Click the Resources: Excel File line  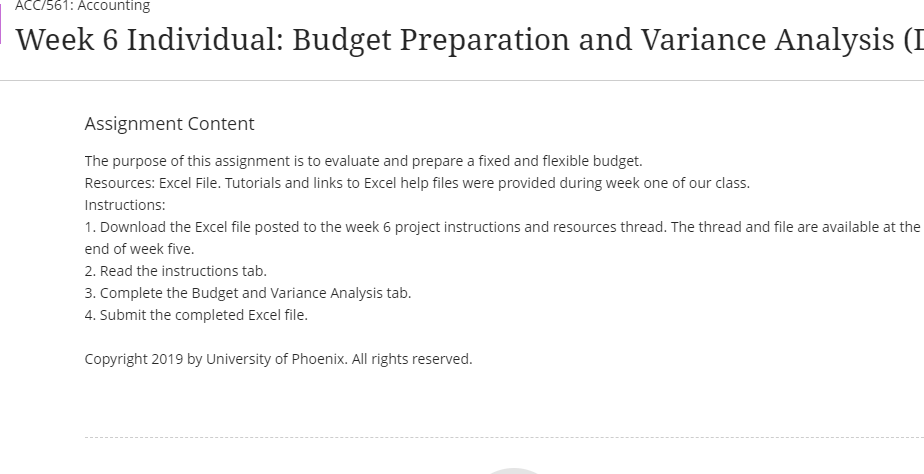click(417, 183)
